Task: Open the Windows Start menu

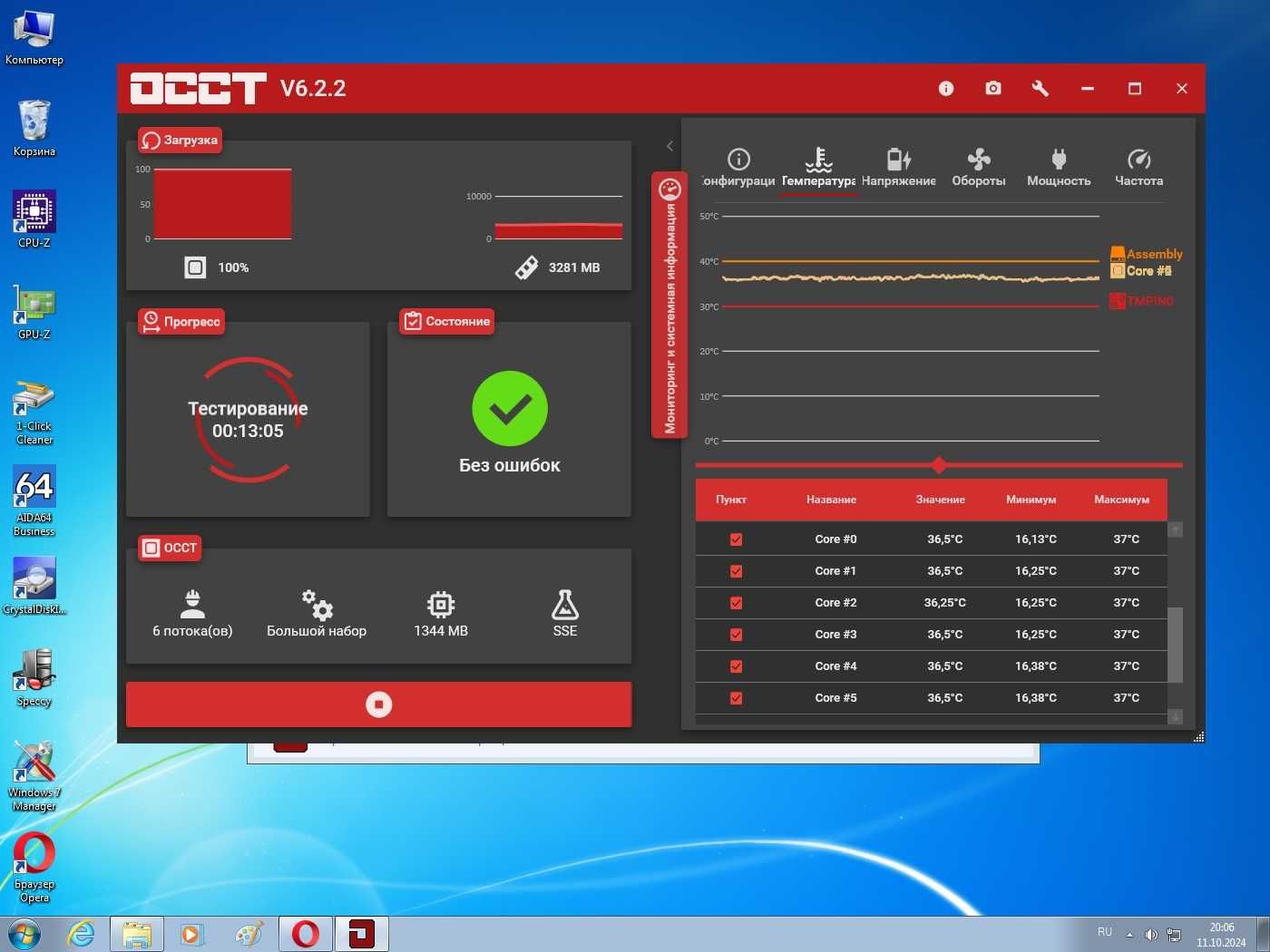Action: tap(24, 934)
